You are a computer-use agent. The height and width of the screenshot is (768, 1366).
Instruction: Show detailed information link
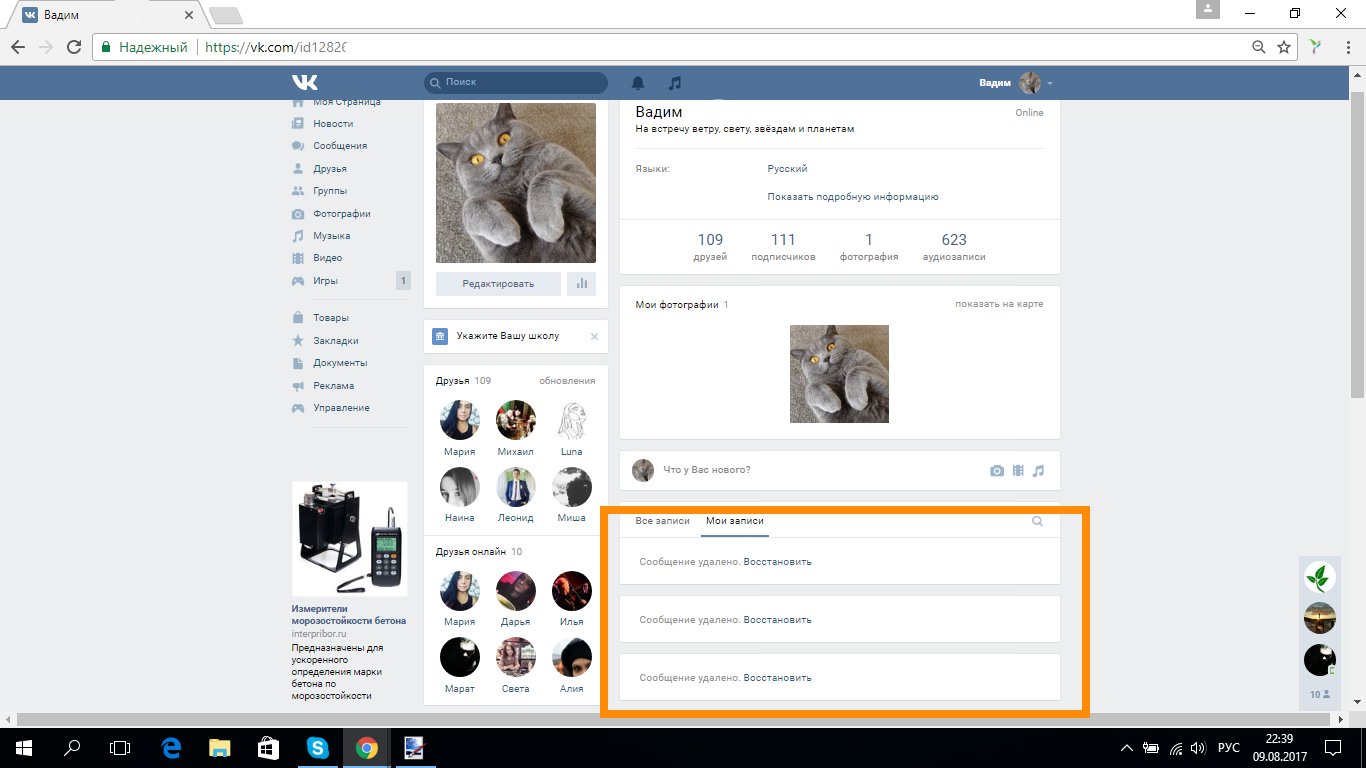[853, 197]
